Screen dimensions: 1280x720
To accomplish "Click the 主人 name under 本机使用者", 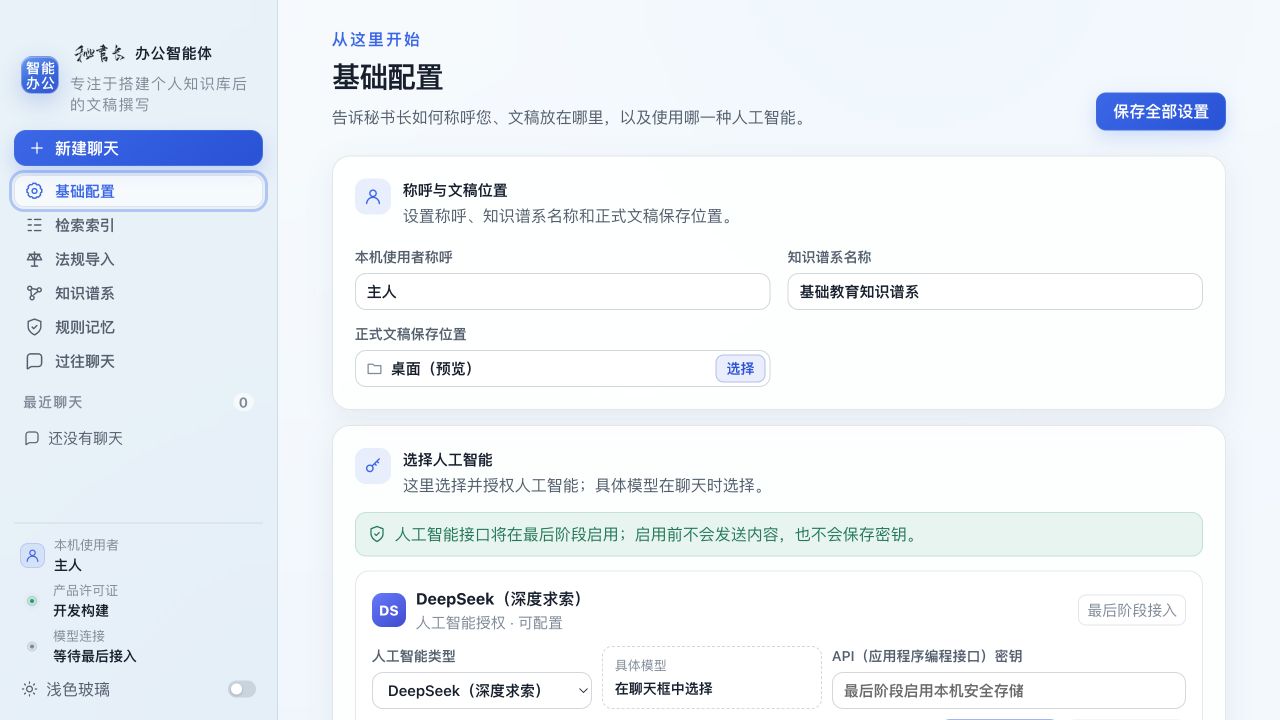I will (x=68, y=565).
